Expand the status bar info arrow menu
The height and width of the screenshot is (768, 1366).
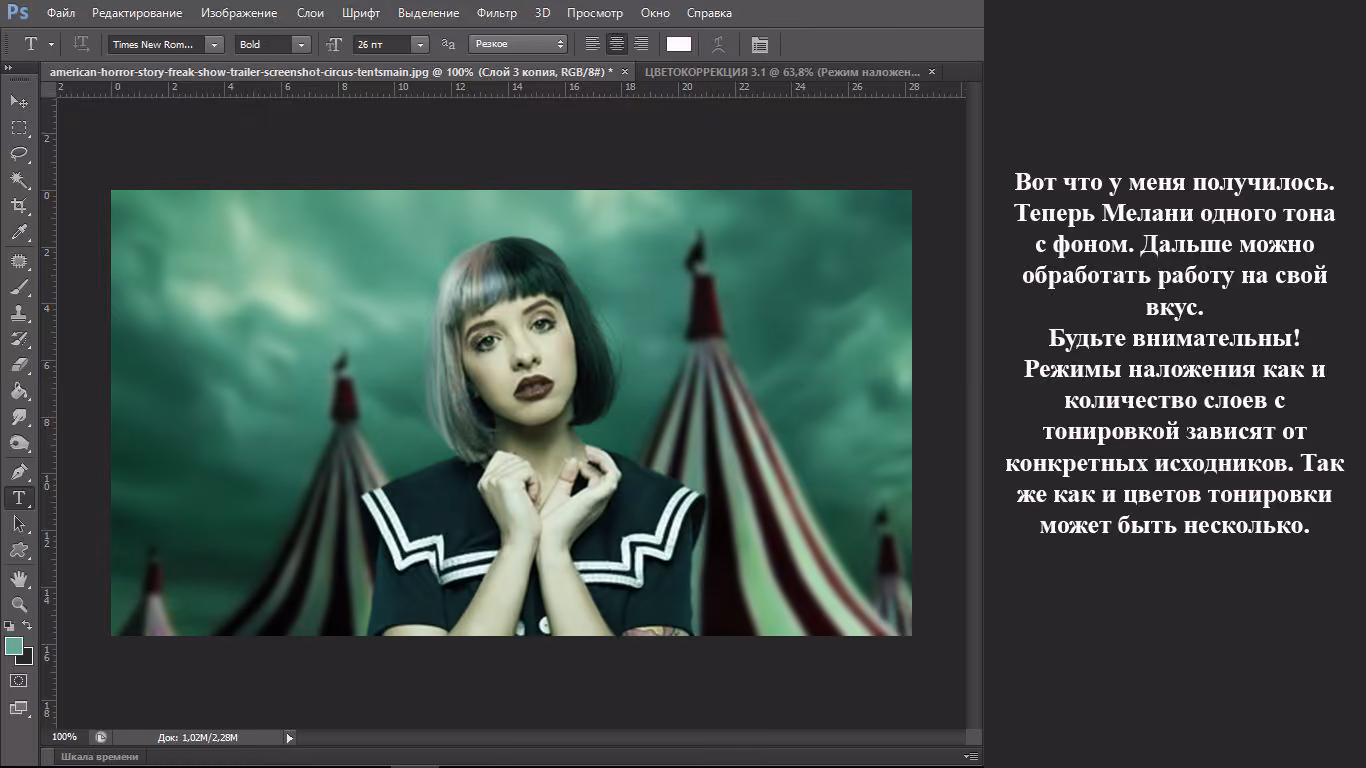[290, 738]
